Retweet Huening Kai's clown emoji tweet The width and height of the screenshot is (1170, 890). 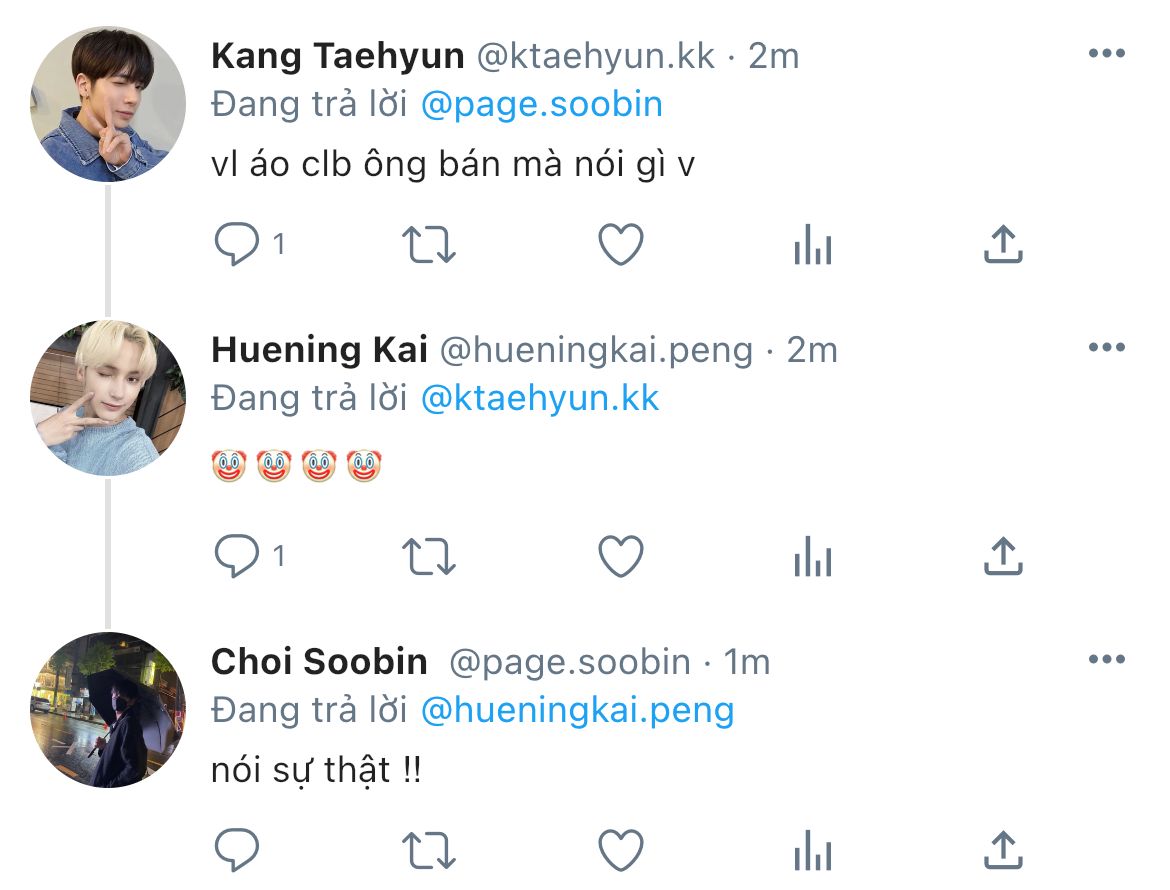tap(428, 557)
